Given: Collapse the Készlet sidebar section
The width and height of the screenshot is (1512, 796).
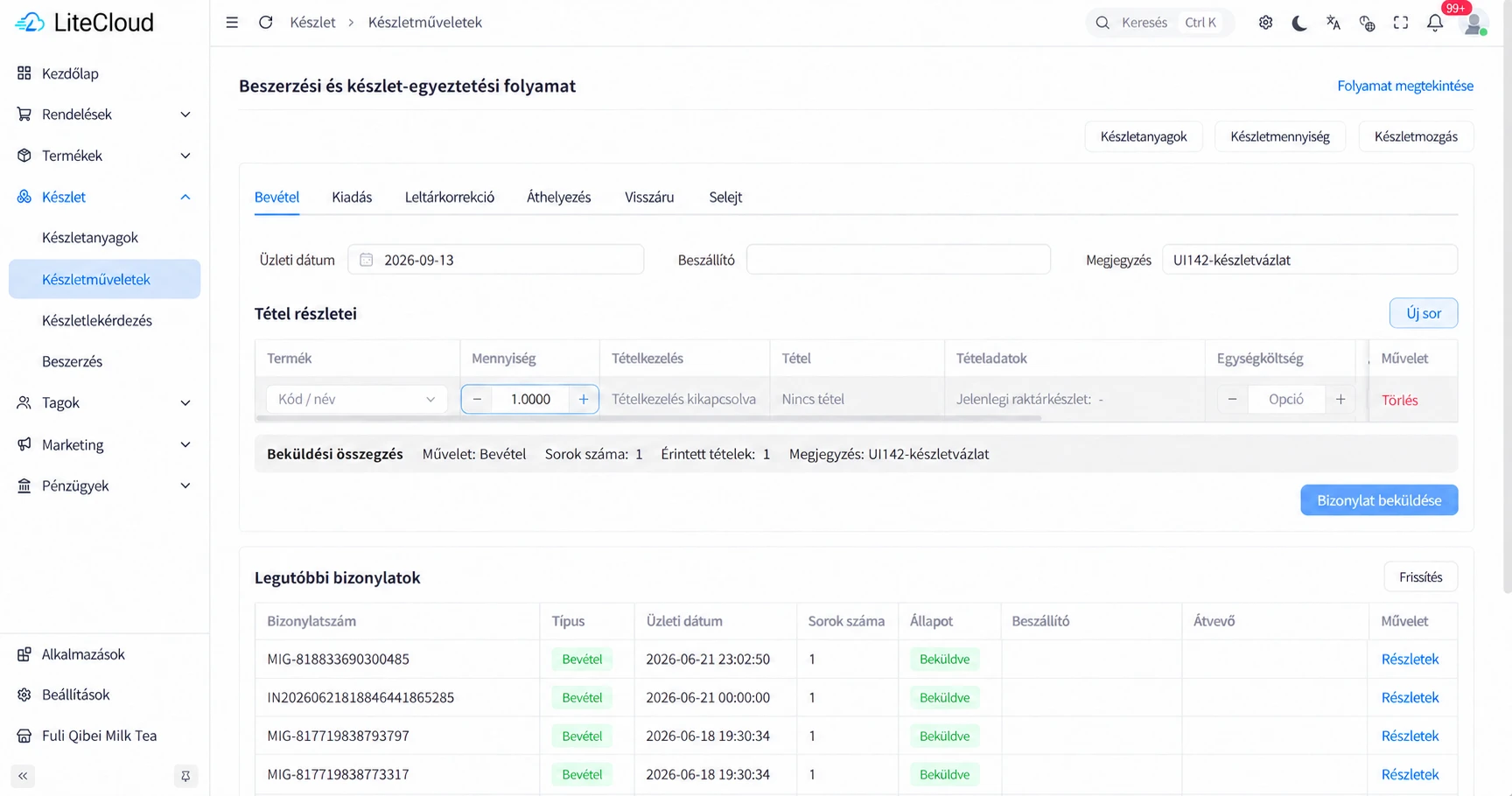Looking at the screenshot, I should [104, 197].
